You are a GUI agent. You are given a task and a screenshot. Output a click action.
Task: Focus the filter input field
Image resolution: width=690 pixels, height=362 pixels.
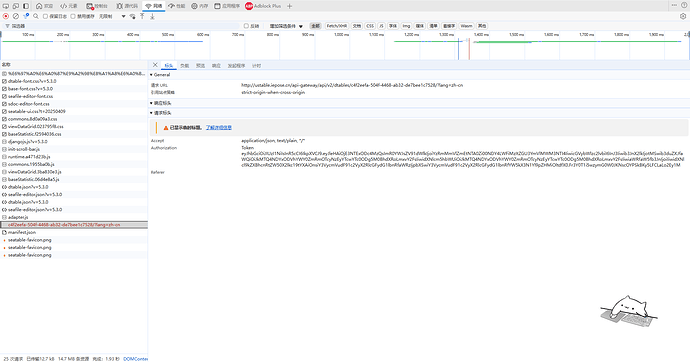[123, 26]
